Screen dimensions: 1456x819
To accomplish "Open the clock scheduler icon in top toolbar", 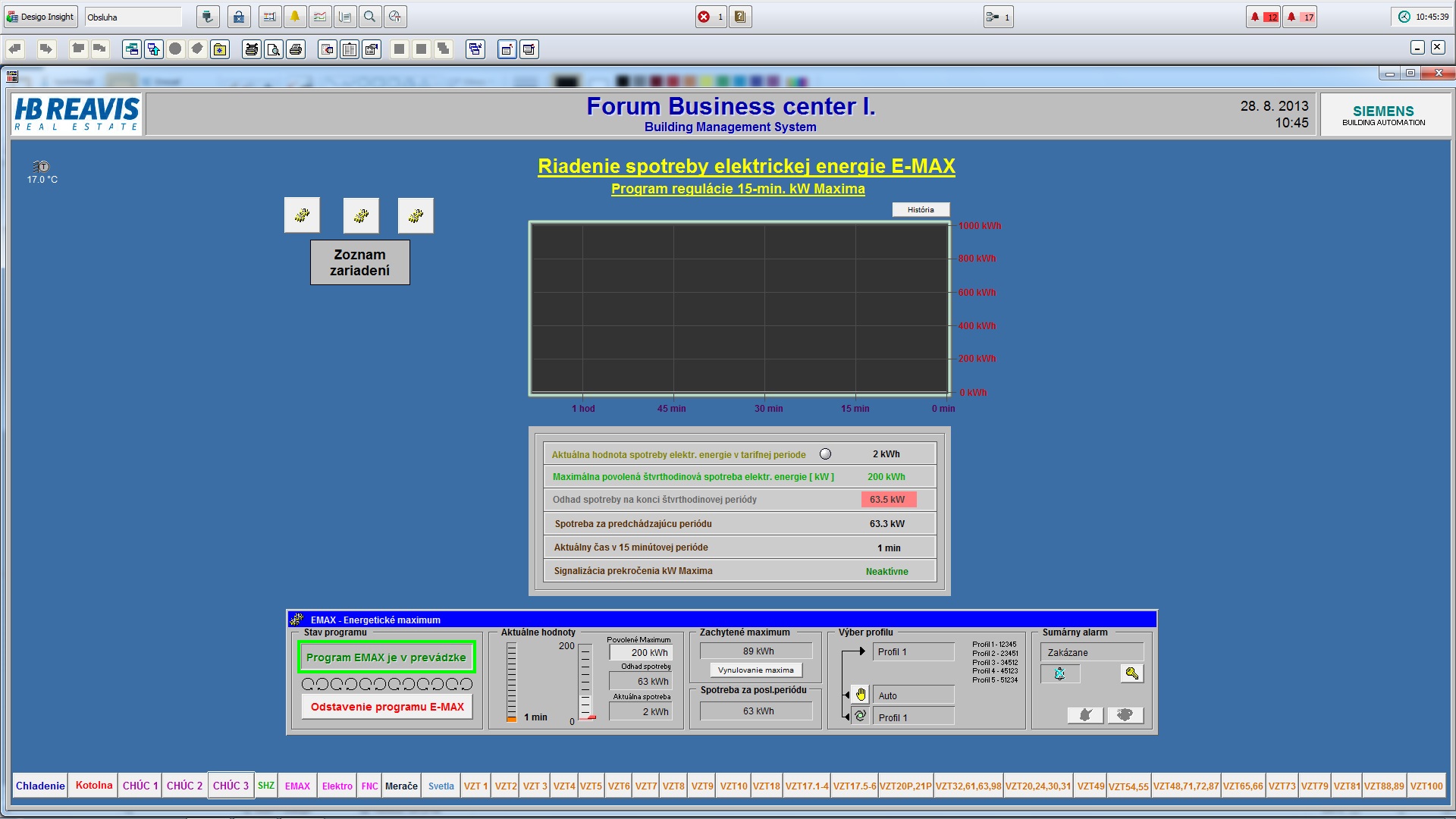I will (x=395, y=17).
